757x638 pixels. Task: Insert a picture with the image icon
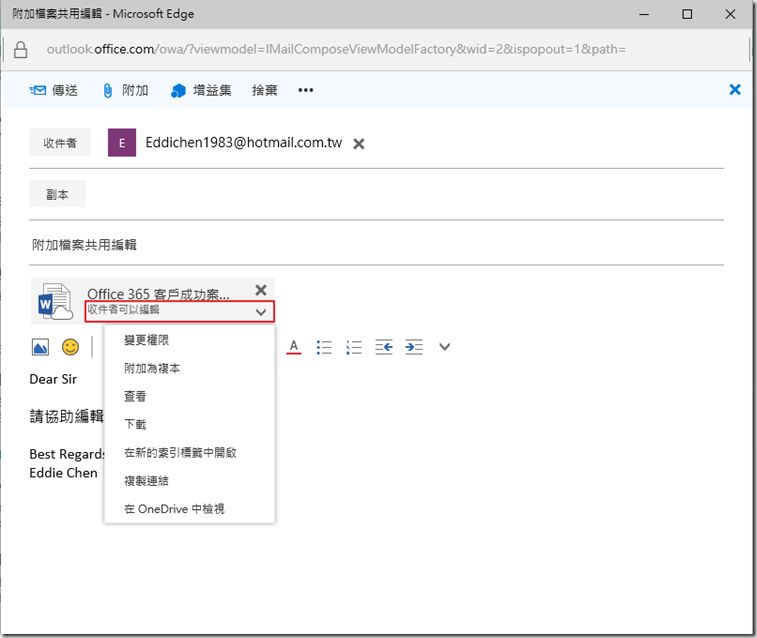(x=40, y=347)
